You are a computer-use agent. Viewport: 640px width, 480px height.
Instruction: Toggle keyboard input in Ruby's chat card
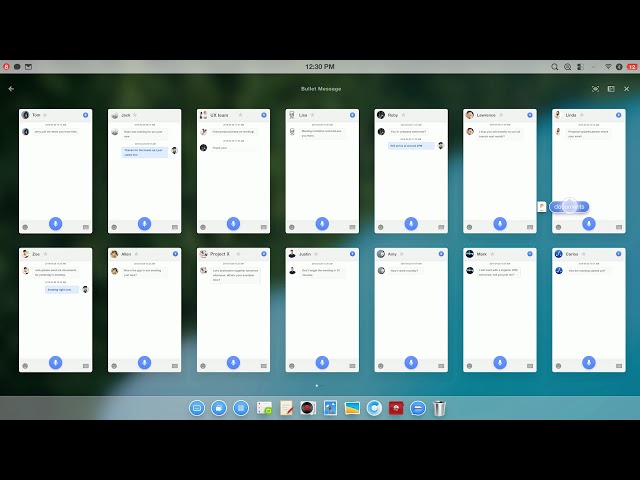coord(441,227)
